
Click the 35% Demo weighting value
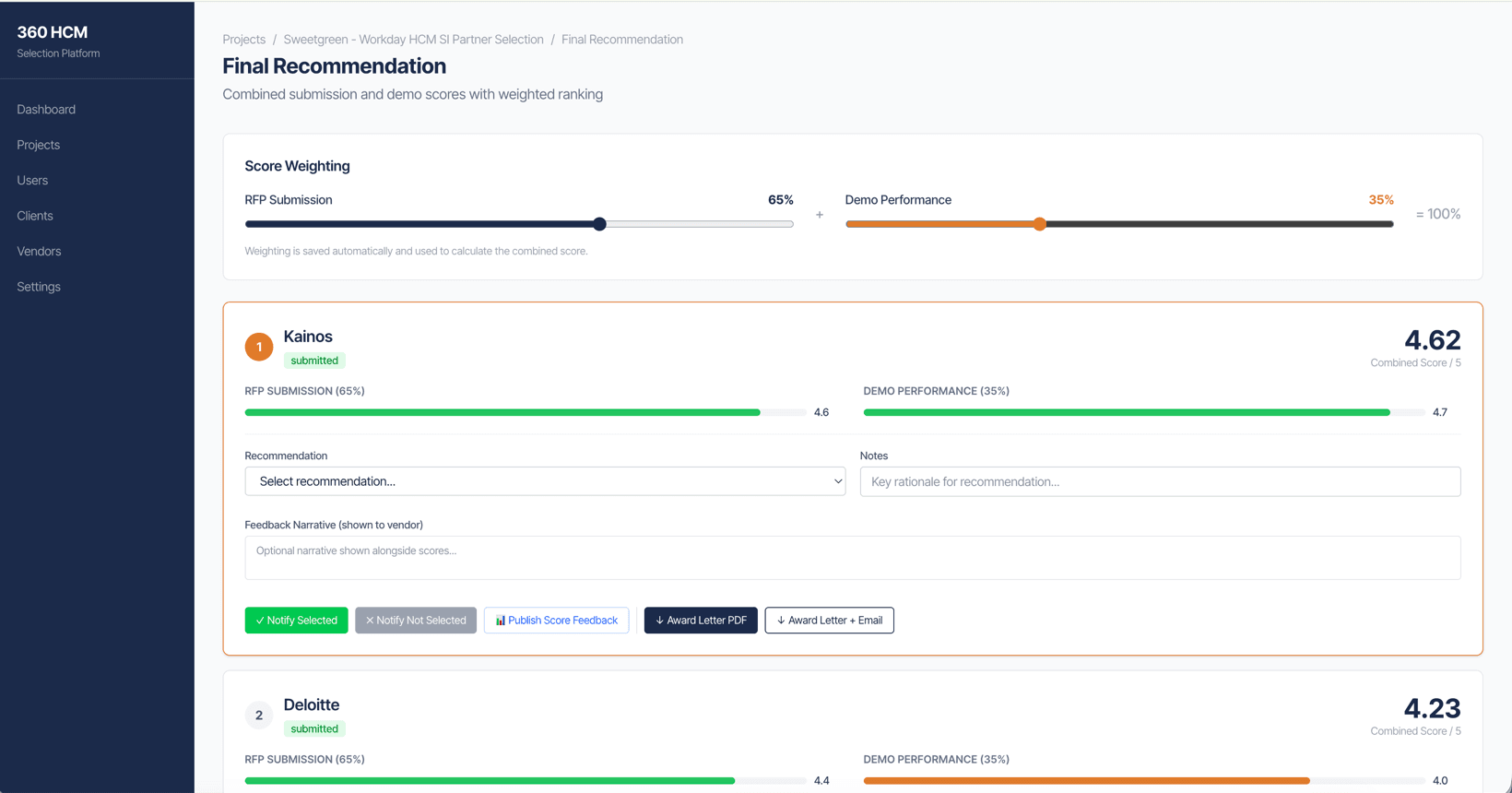(x=1380, y=200)
